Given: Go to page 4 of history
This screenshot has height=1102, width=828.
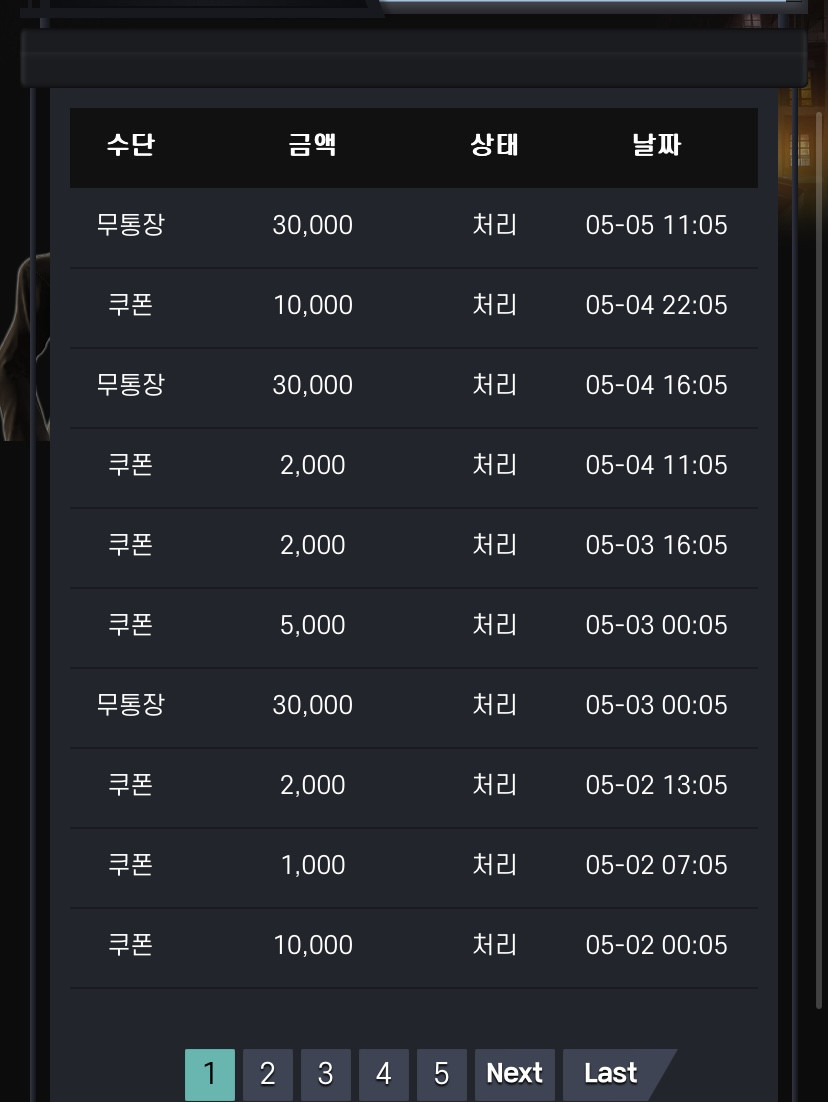Looking at the screenshot, I should point(384,1074).
